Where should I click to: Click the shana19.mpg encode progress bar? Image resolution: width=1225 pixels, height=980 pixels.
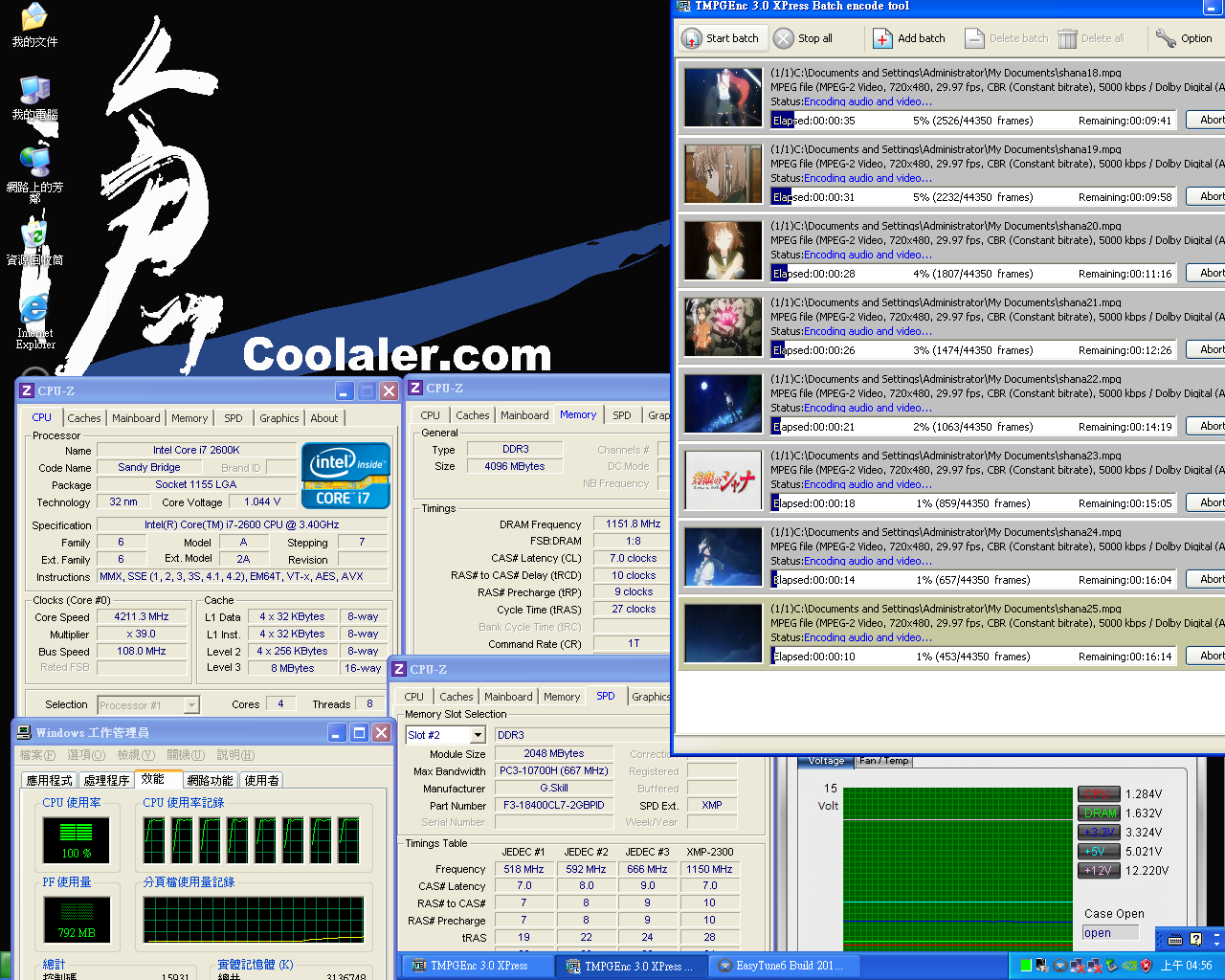coord(973,196)
